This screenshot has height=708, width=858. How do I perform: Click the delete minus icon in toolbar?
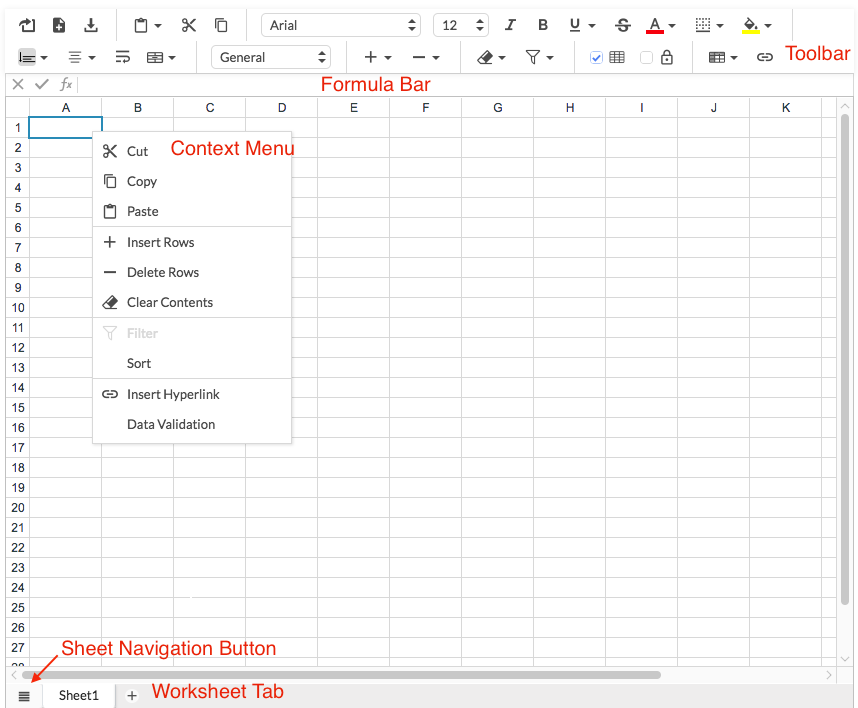[419, 57]
